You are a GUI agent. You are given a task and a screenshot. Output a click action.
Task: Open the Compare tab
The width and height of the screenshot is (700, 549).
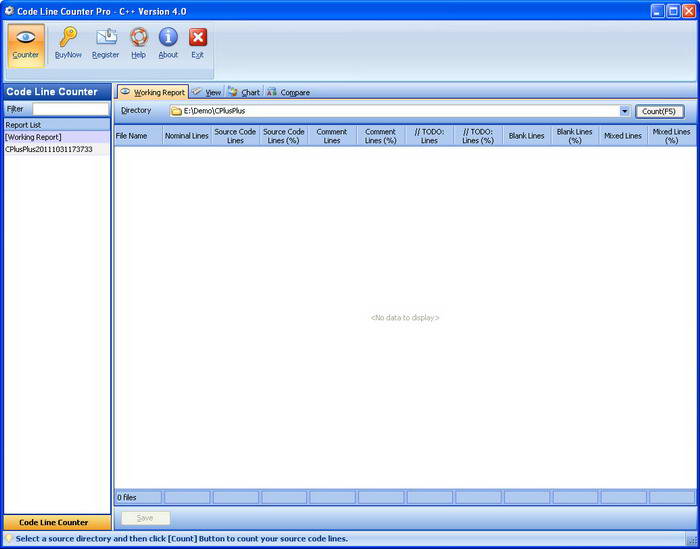pos(288,92)
